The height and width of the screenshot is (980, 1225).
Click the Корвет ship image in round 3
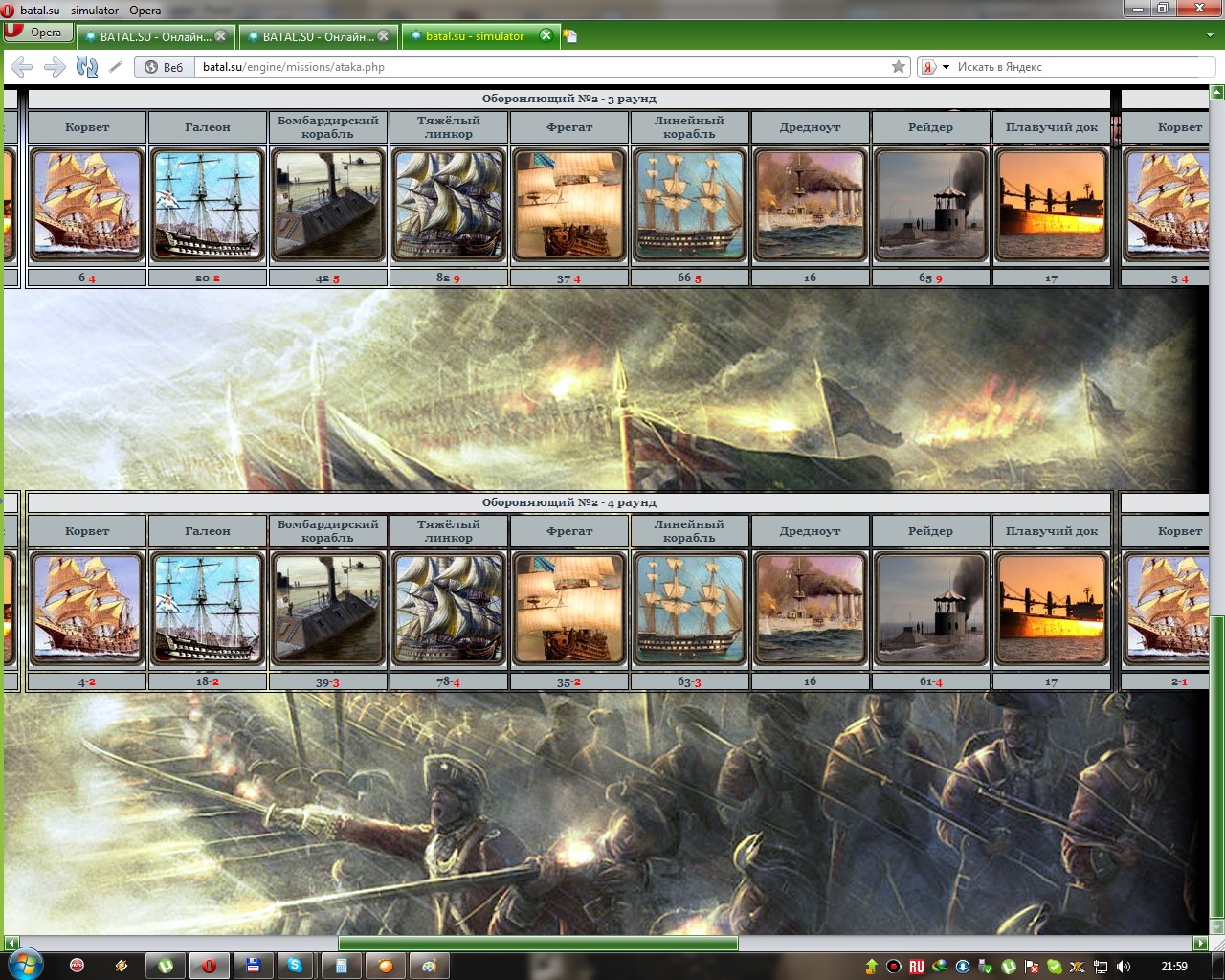click(87, 205)
